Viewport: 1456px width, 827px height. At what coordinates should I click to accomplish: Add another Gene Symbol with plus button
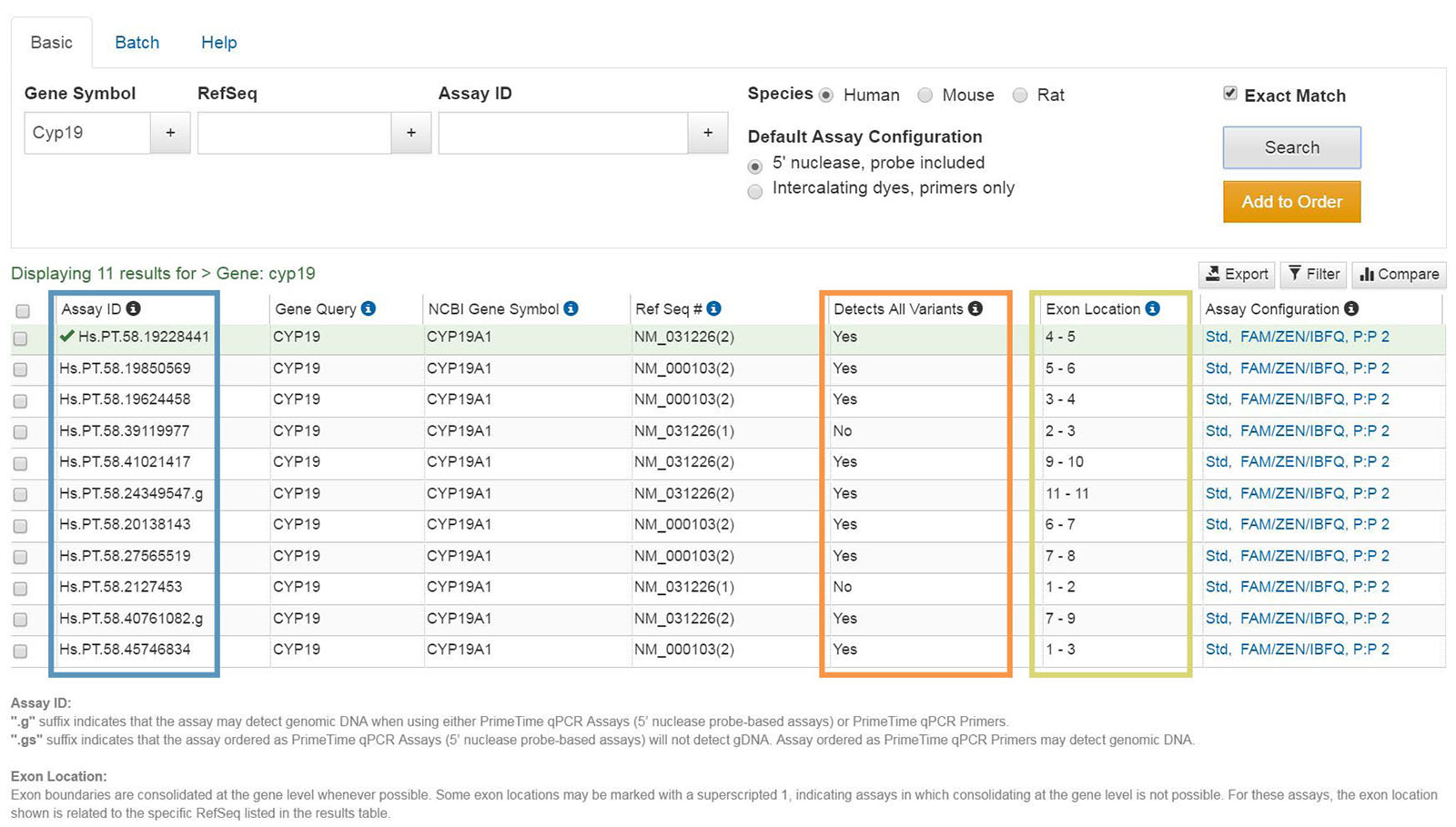(170, 133)
